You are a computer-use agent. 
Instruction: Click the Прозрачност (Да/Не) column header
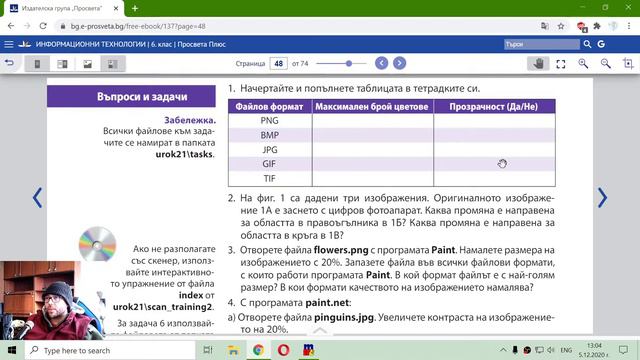(x=493, y=107)
